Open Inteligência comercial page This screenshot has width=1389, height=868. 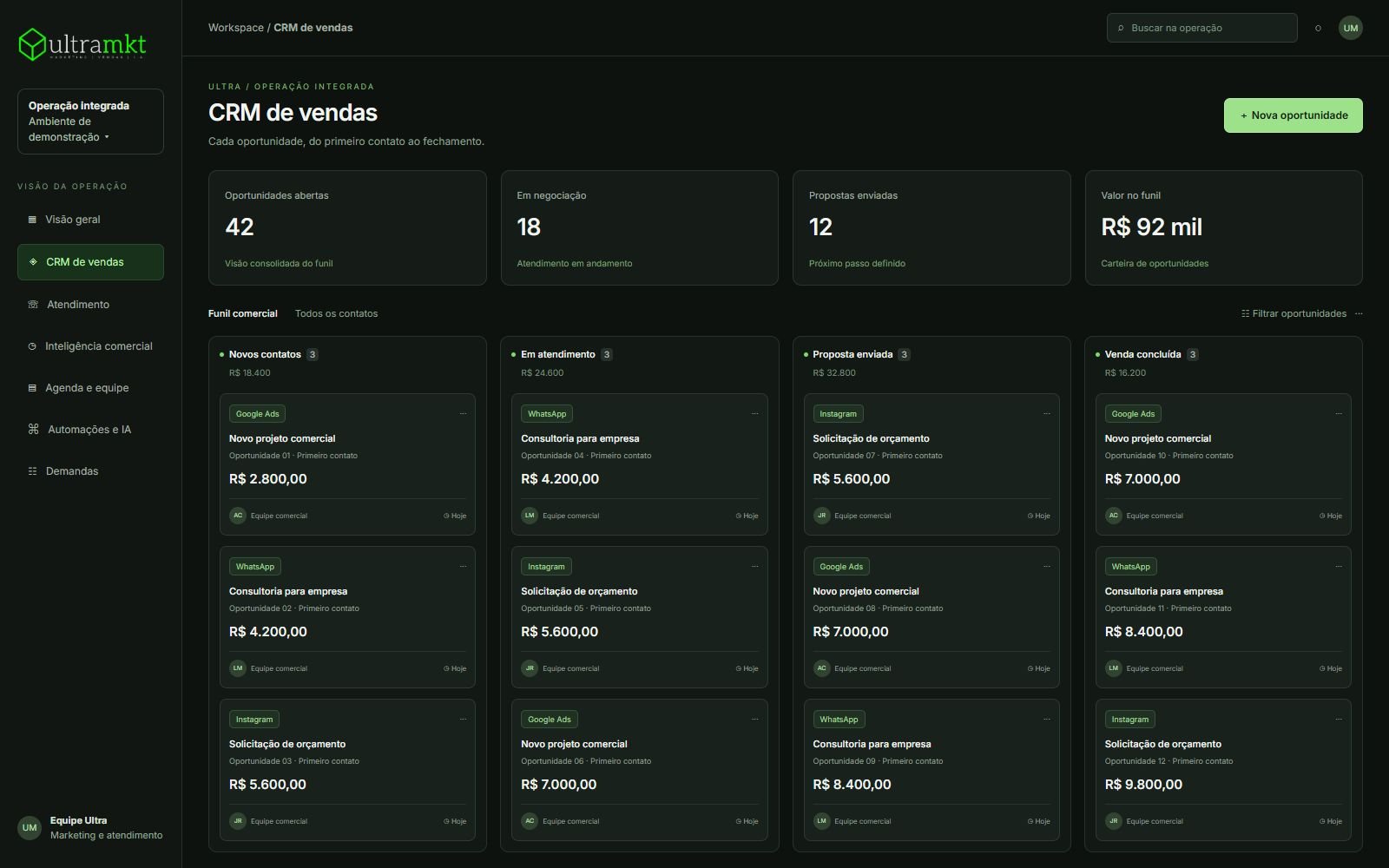tap(90, 346)
